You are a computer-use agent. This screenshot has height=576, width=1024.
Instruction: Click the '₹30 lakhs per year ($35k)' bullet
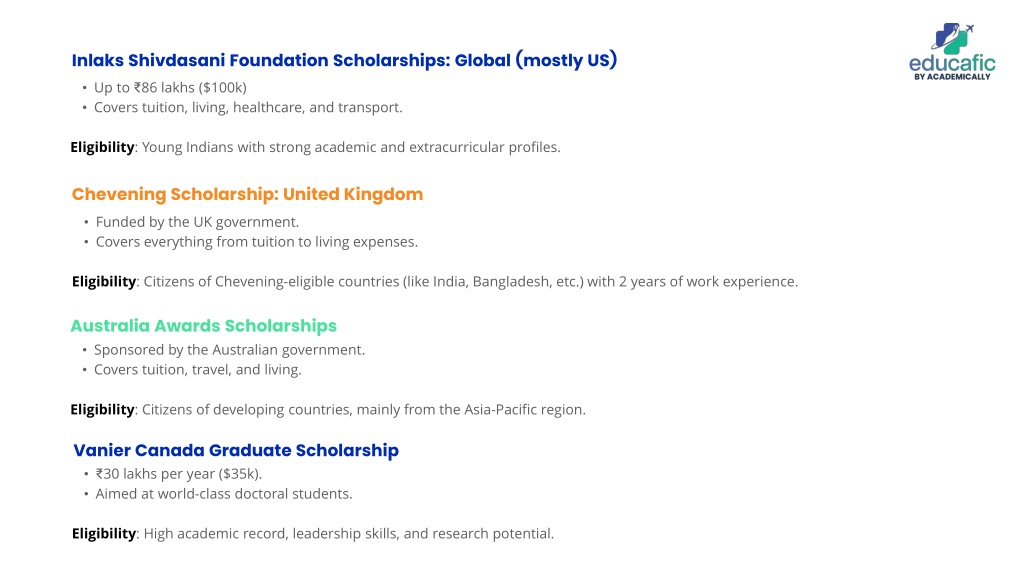tap(178, 474)
